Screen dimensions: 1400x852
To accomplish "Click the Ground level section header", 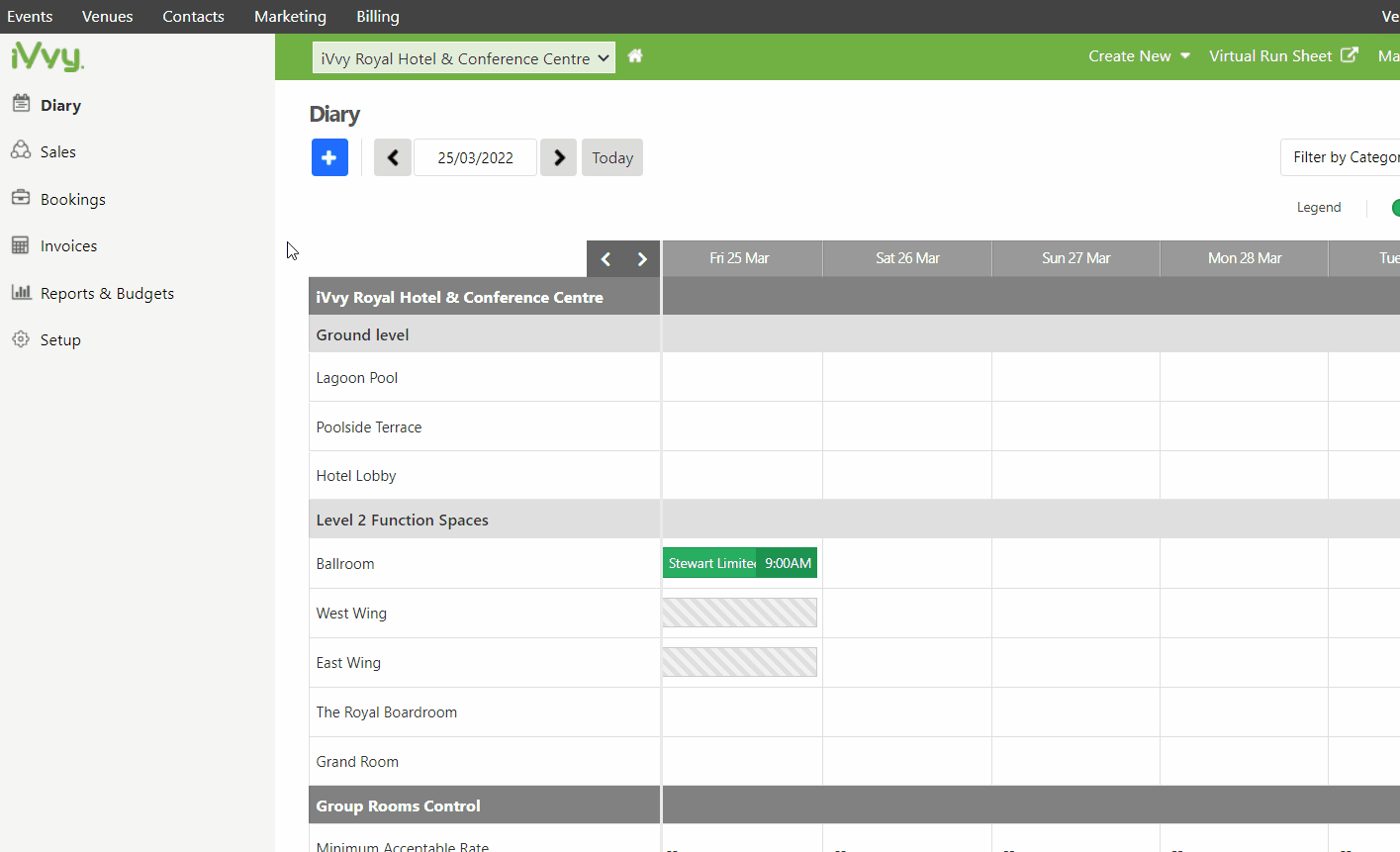I will point(485,334).
